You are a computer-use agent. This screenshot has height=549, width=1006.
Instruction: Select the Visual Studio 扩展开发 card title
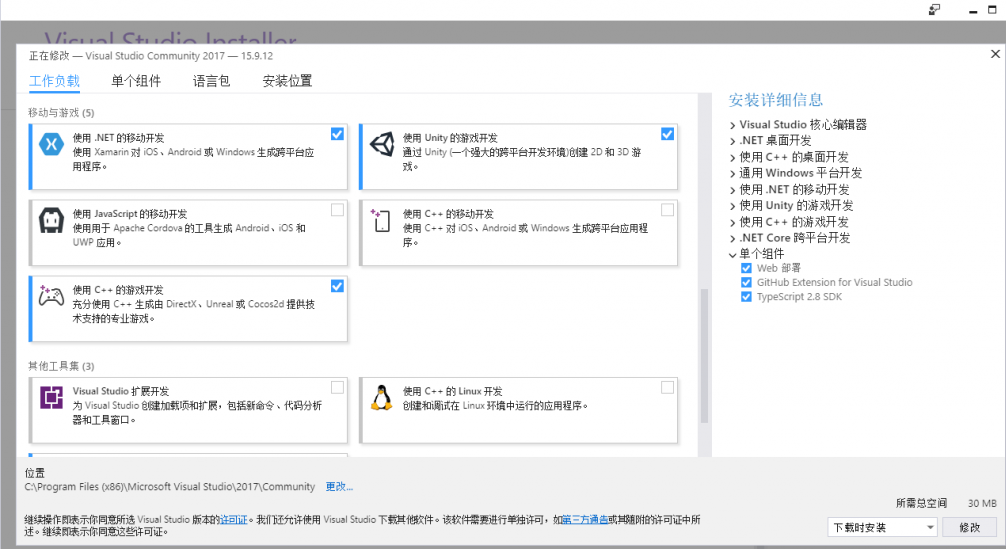point(121,391)
